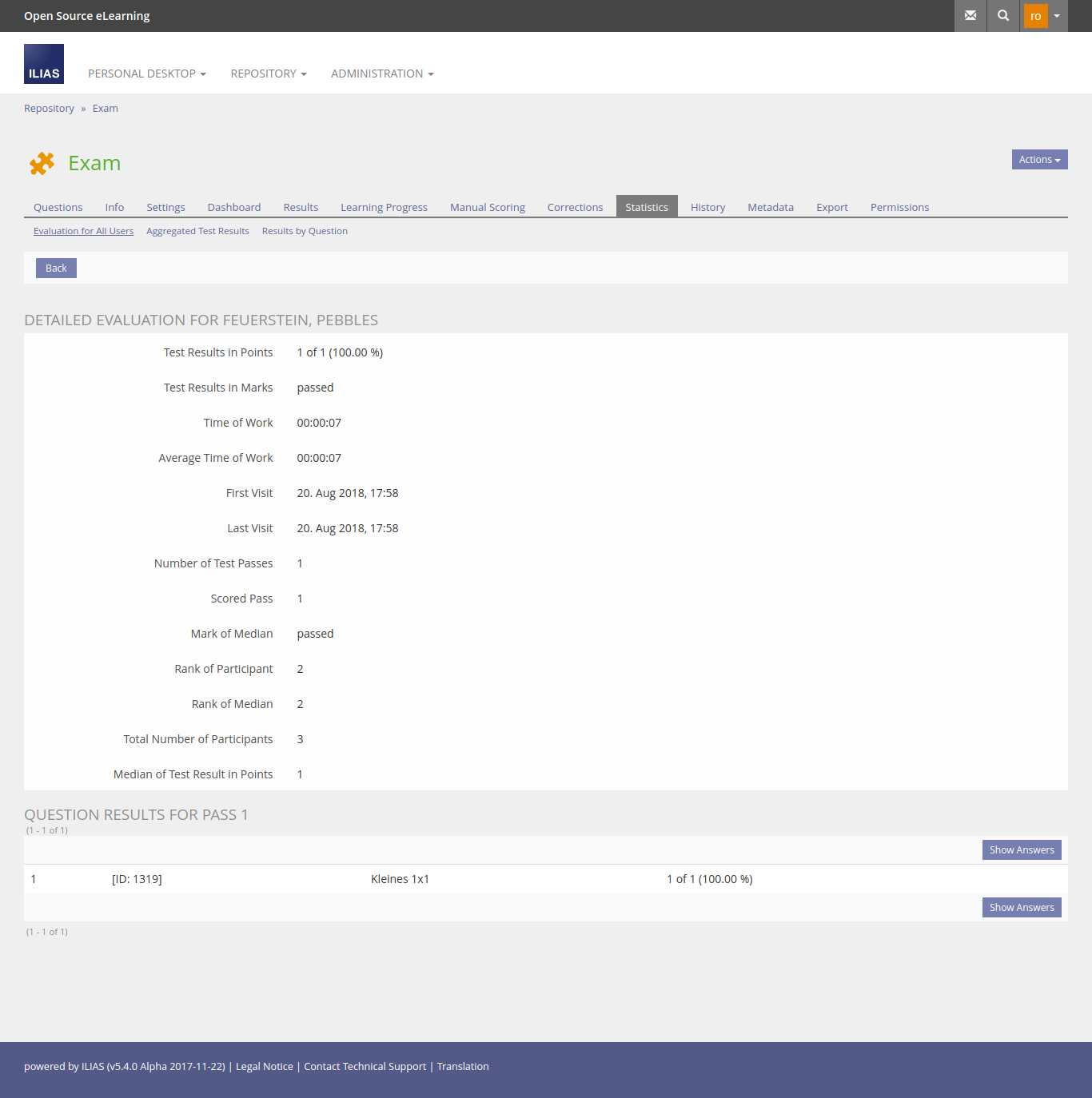Open the Repository dropdown menu
Viewport: 1092px width, 1098px height.
[269, 74]
